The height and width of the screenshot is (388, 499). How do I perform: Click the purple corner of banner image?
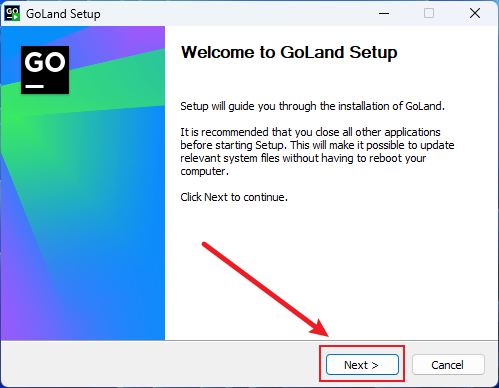[x=8, y=320]
